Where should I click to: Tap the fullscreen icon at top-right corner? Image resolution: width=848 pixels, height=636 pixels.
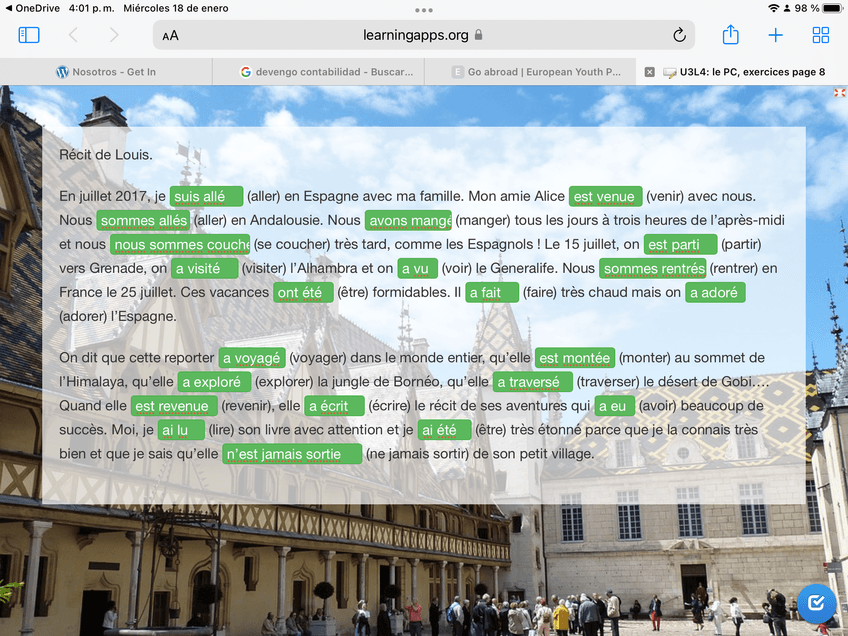click(x=839, y=93)
